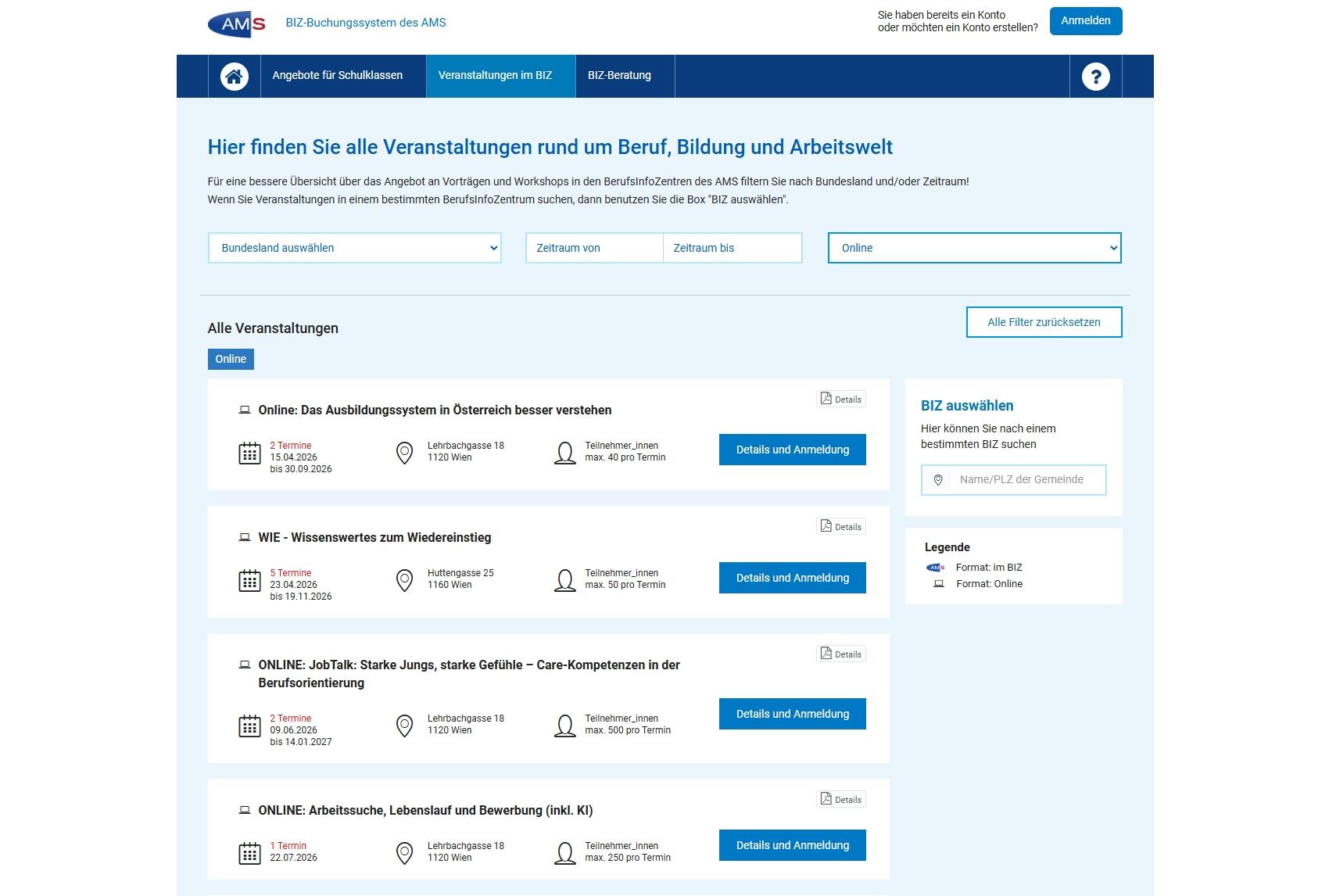Open Details und Anmeldung for JobTalk event
1329x896 pixels.
(x=792, y=714)
